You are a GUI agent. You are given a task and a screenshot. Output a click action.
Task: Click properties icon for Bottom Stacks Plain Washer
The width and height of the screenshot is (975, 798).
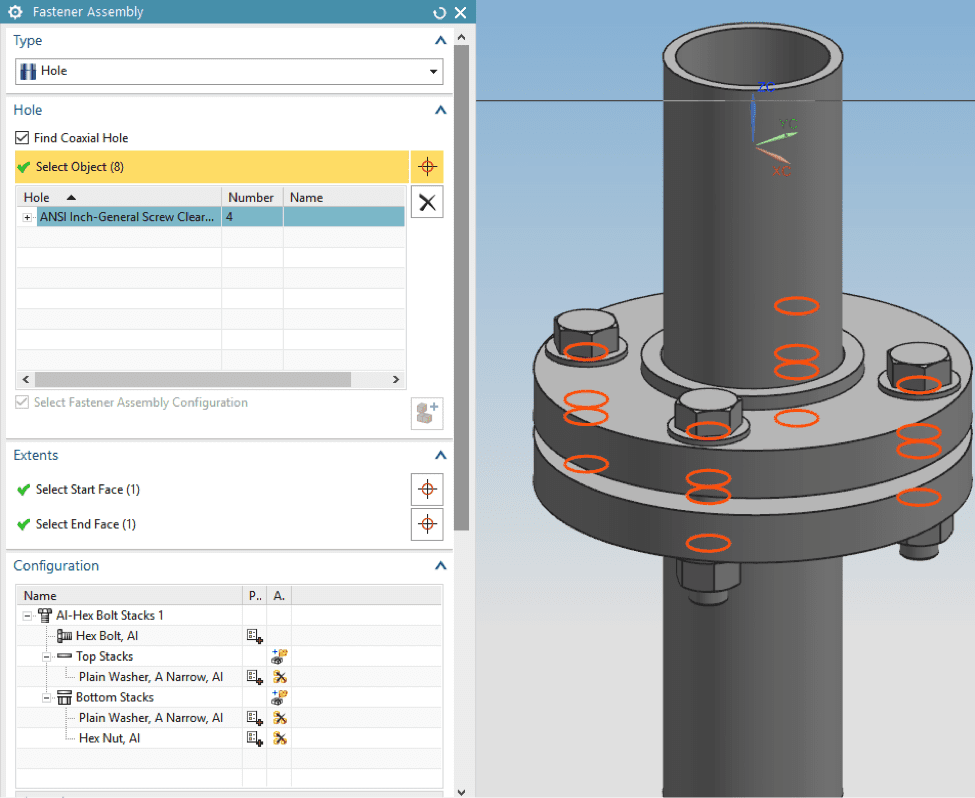[254, 718]
